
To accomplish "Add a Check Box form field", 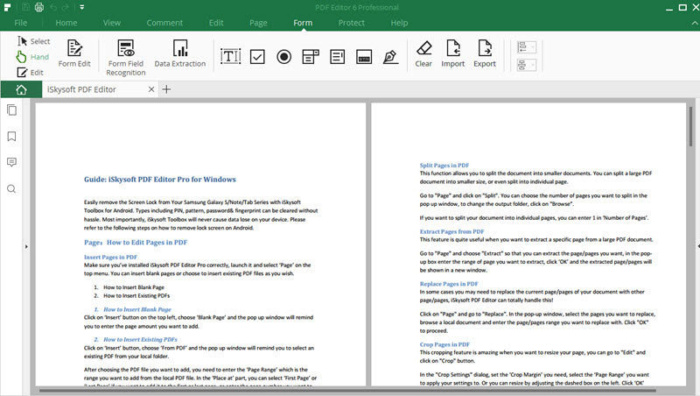I will point(257,57).
